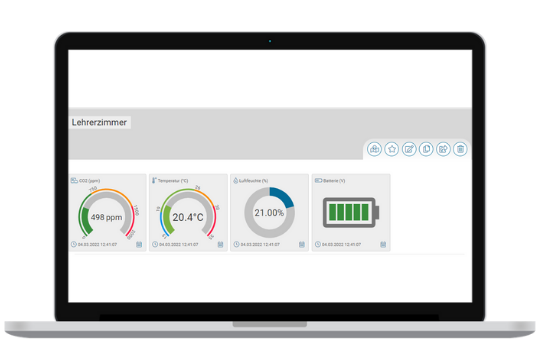Click the clock icon on the Batterie card
540x360 pixels.
point(318,244)
